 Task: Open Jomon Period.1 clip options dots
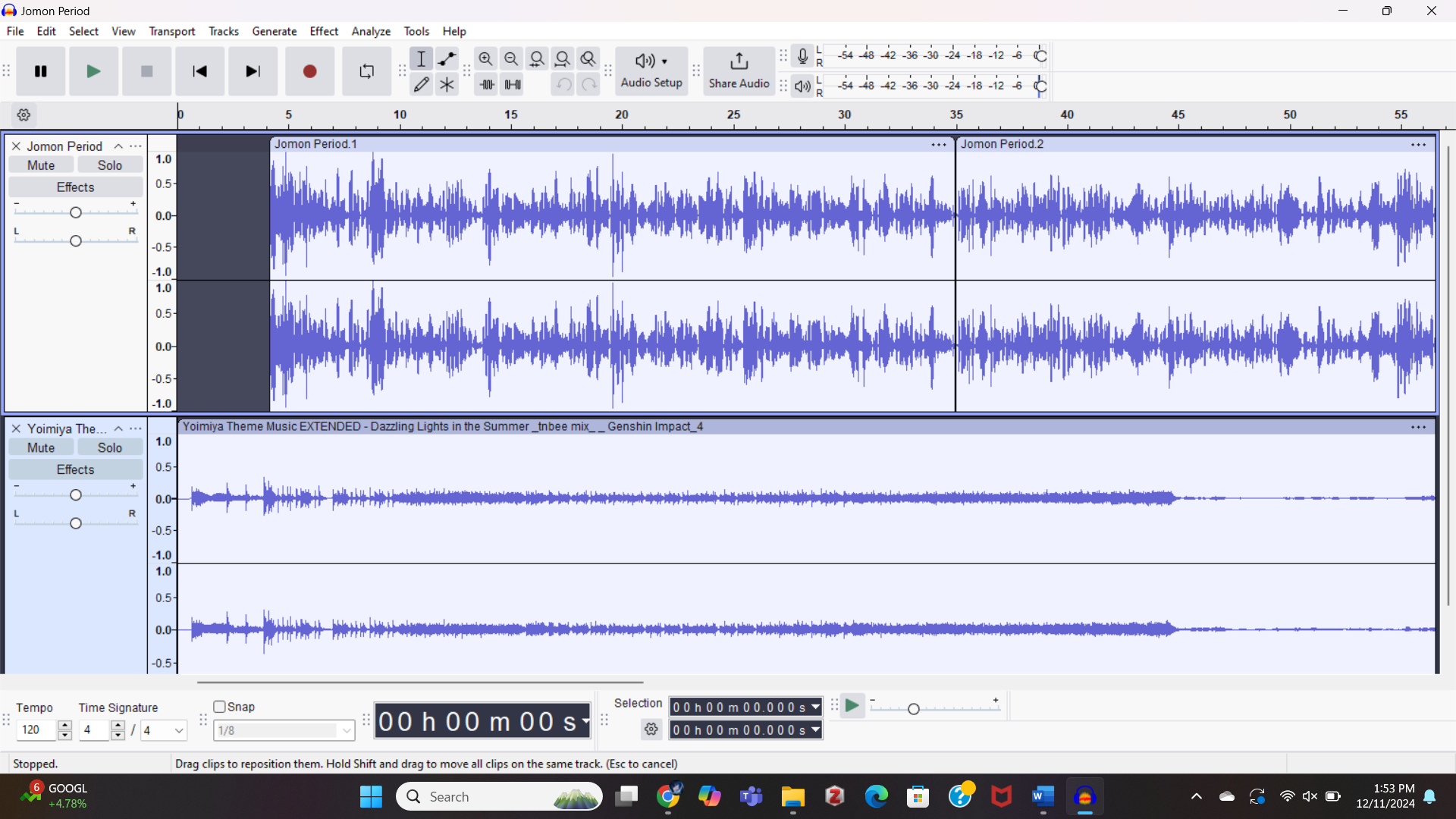click(x=939, y=145)
